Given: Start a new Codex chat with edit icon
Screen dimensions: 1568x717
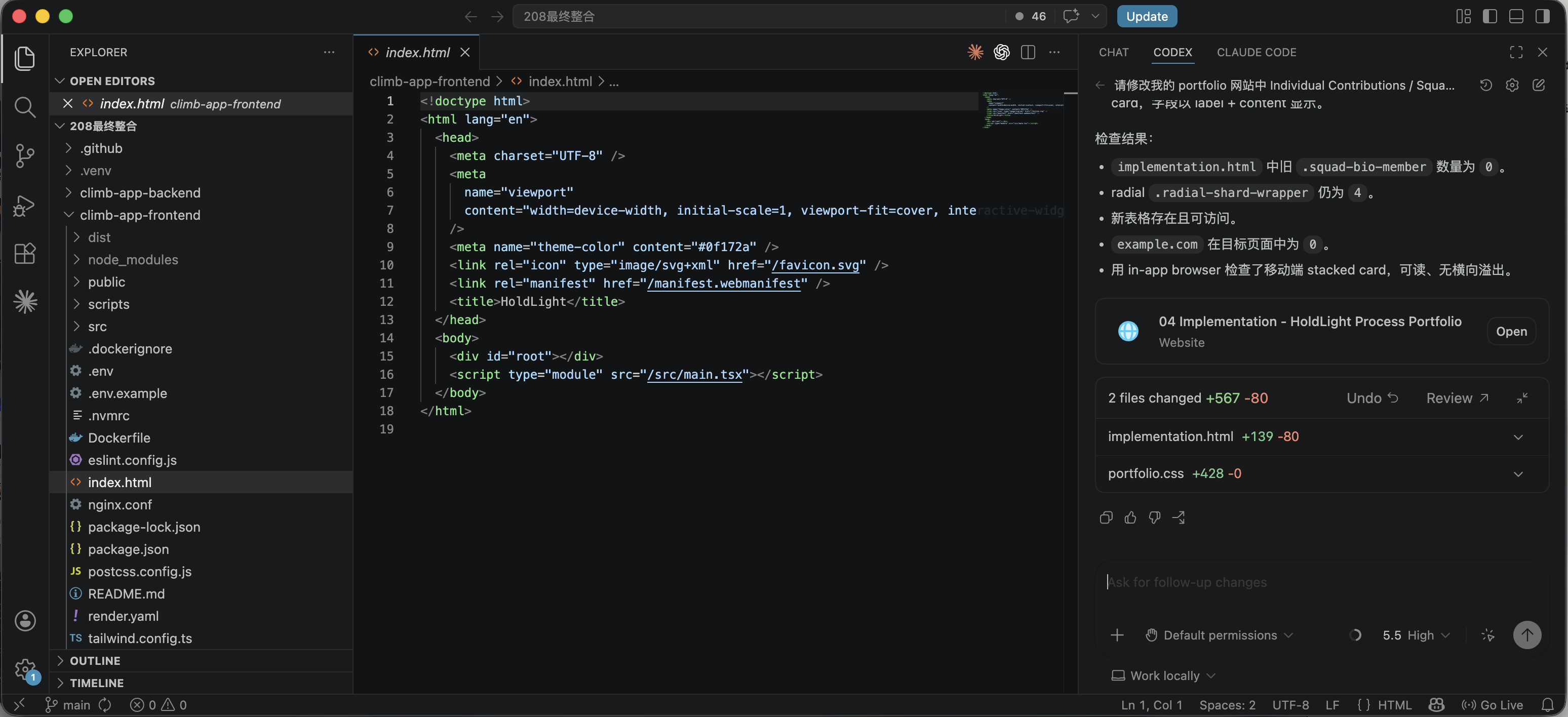Looking at the screenshot, I should click(1538, 85).
